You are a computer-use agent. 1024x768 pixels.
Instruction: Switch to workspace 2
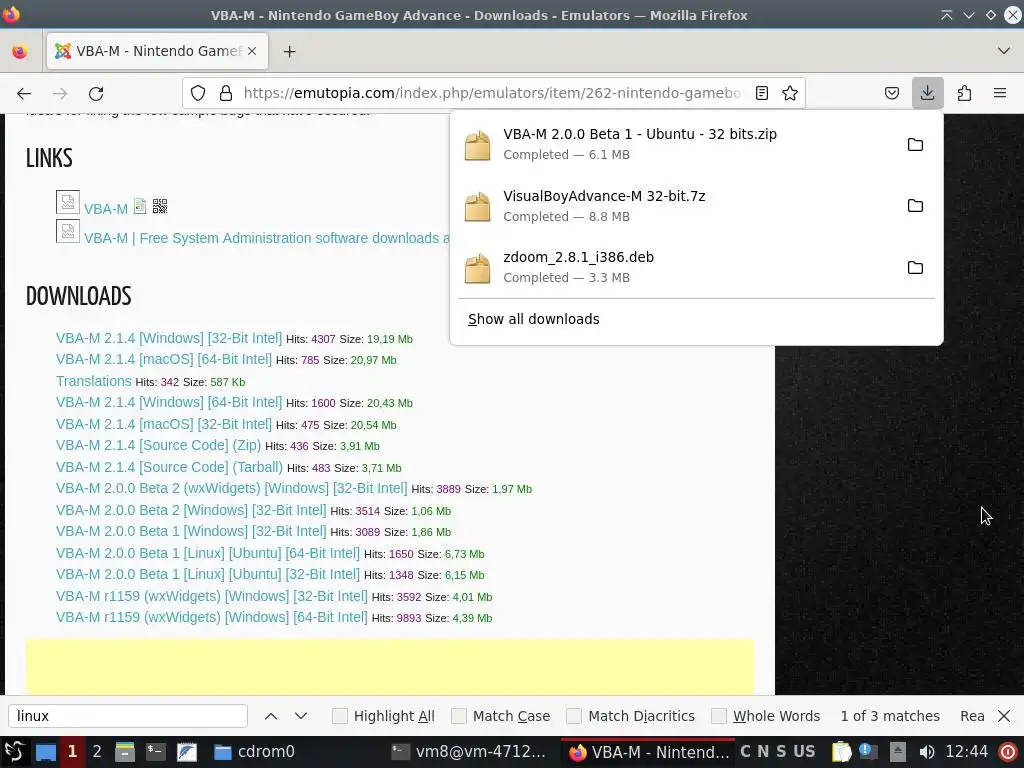97,752
